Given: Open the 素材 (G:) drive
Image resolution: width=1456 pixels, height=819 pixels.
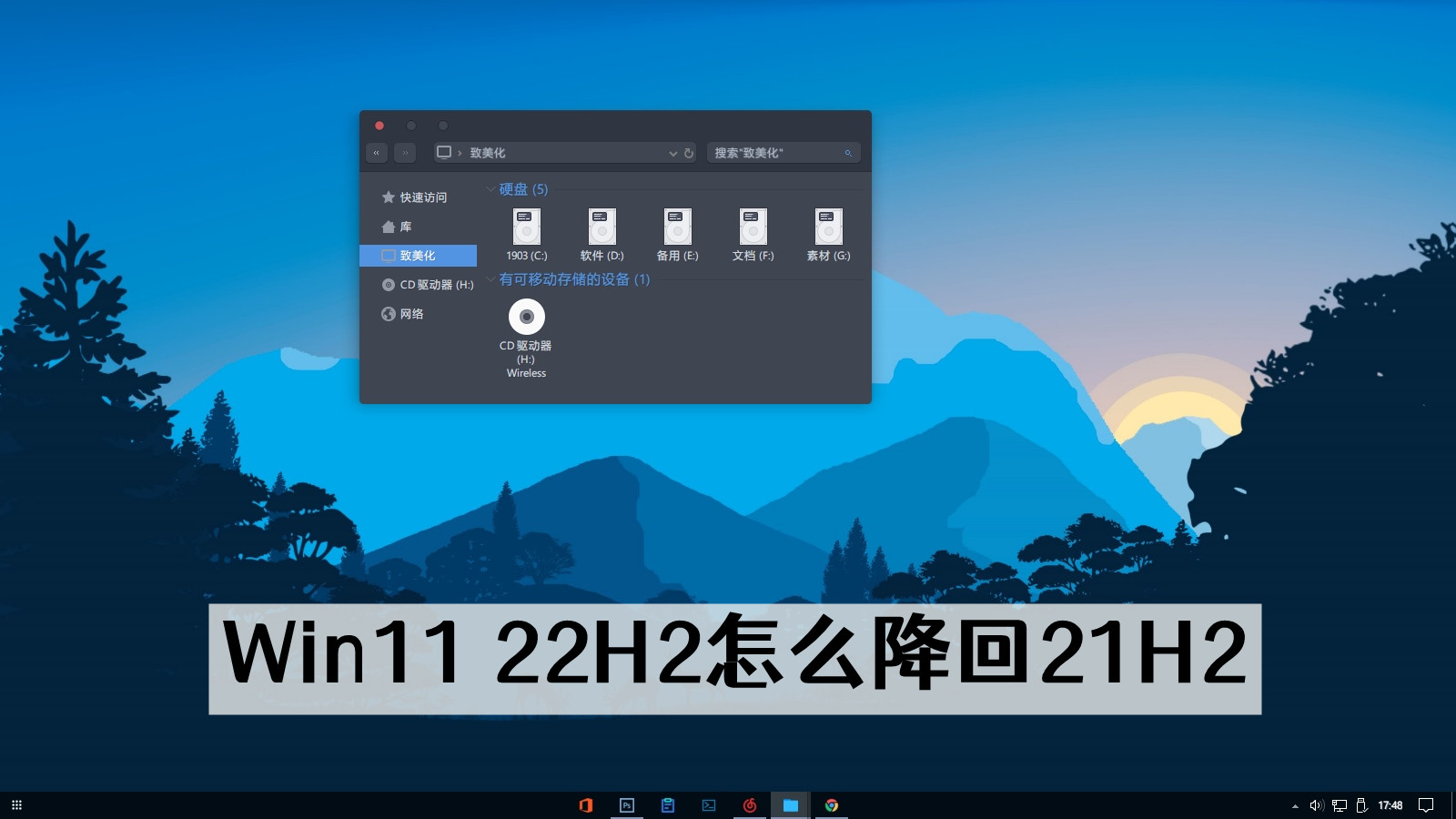Looking at the screenshot, I should [826, 227].
